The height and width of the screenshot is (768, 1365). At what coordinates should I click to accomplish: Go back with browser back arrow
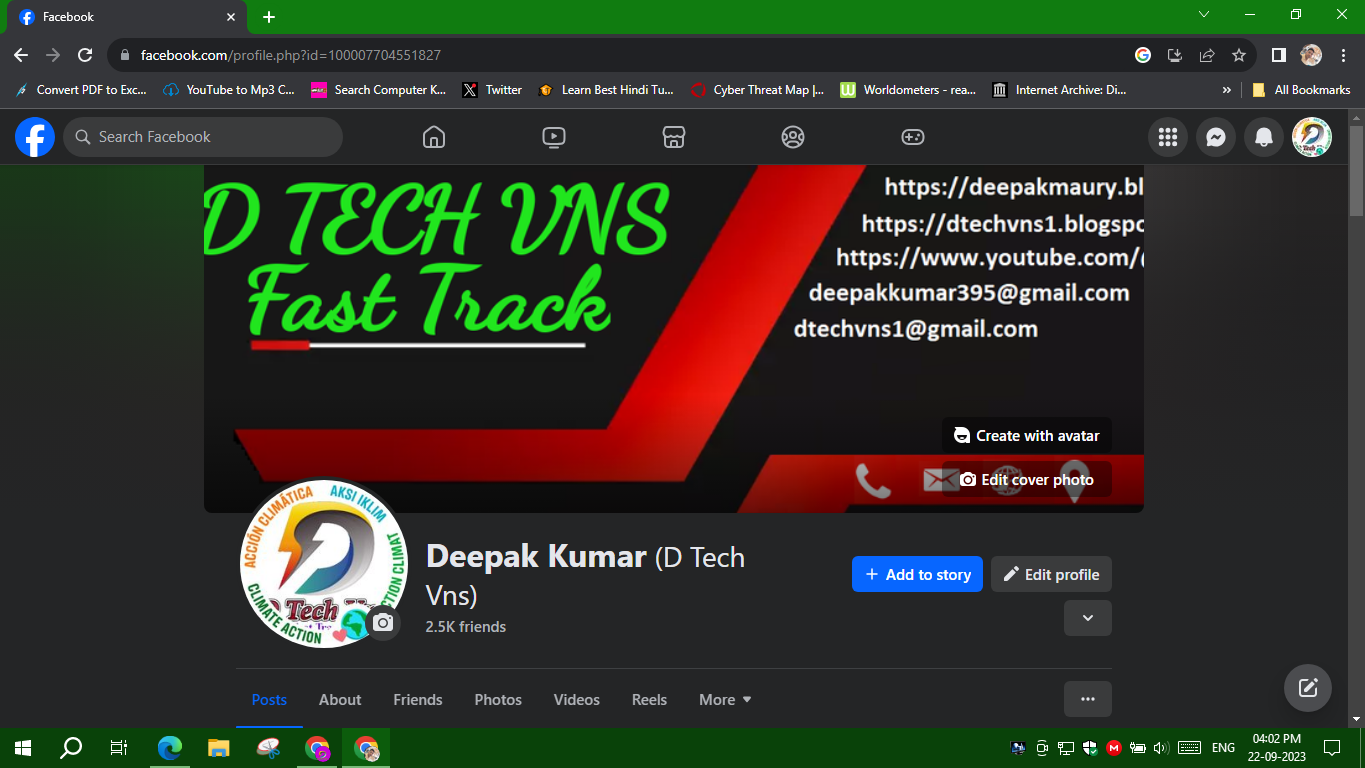(21, 55)
